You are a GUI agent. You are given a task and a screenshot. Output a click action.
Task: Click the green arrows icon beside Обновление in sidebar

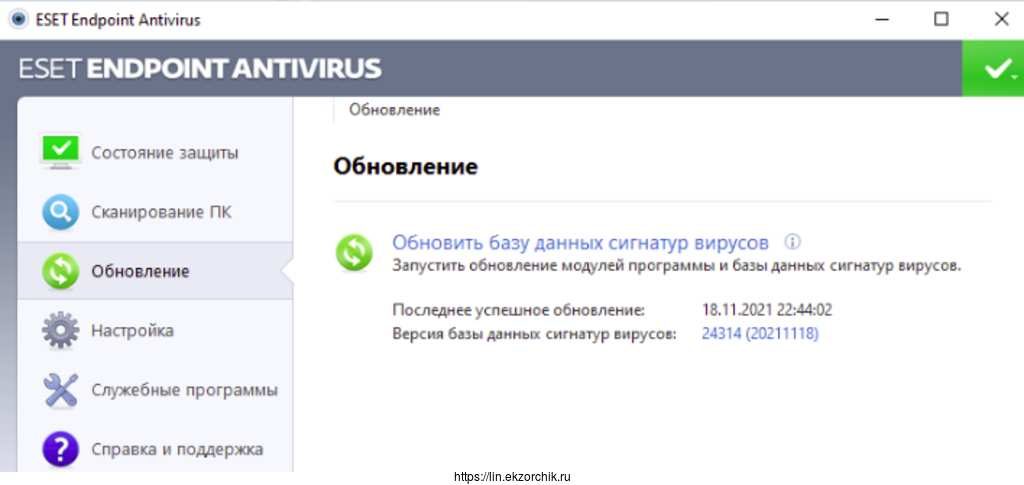(60, 271)
